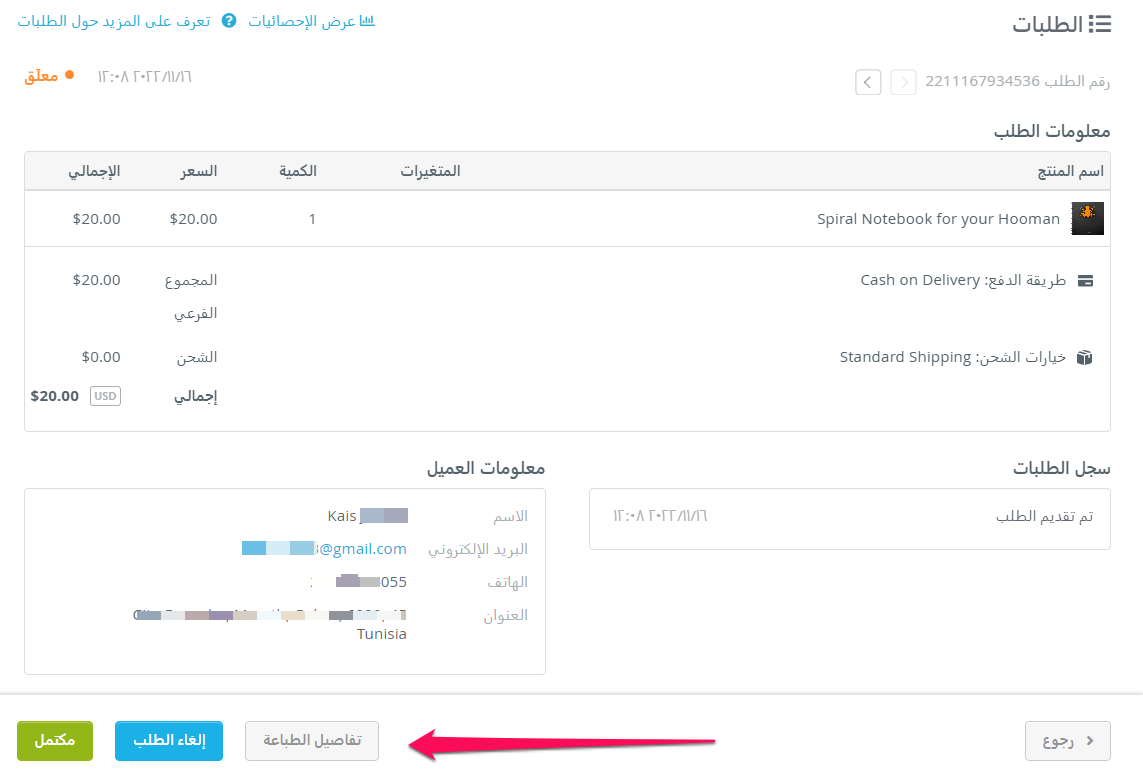Click the اسم المنتج column header
This screenshot has width=1143, height=784.
[1070, 171]
